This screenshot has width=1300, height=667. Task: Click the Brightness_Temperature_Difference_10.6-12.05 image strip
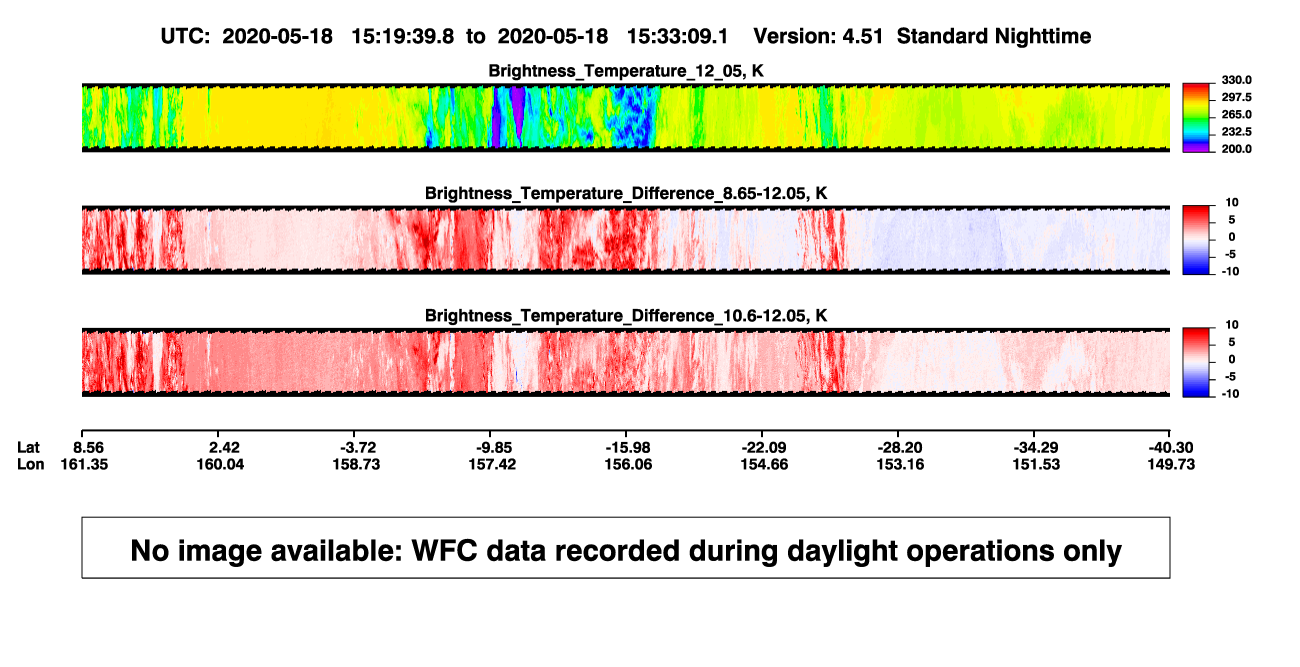625,362
